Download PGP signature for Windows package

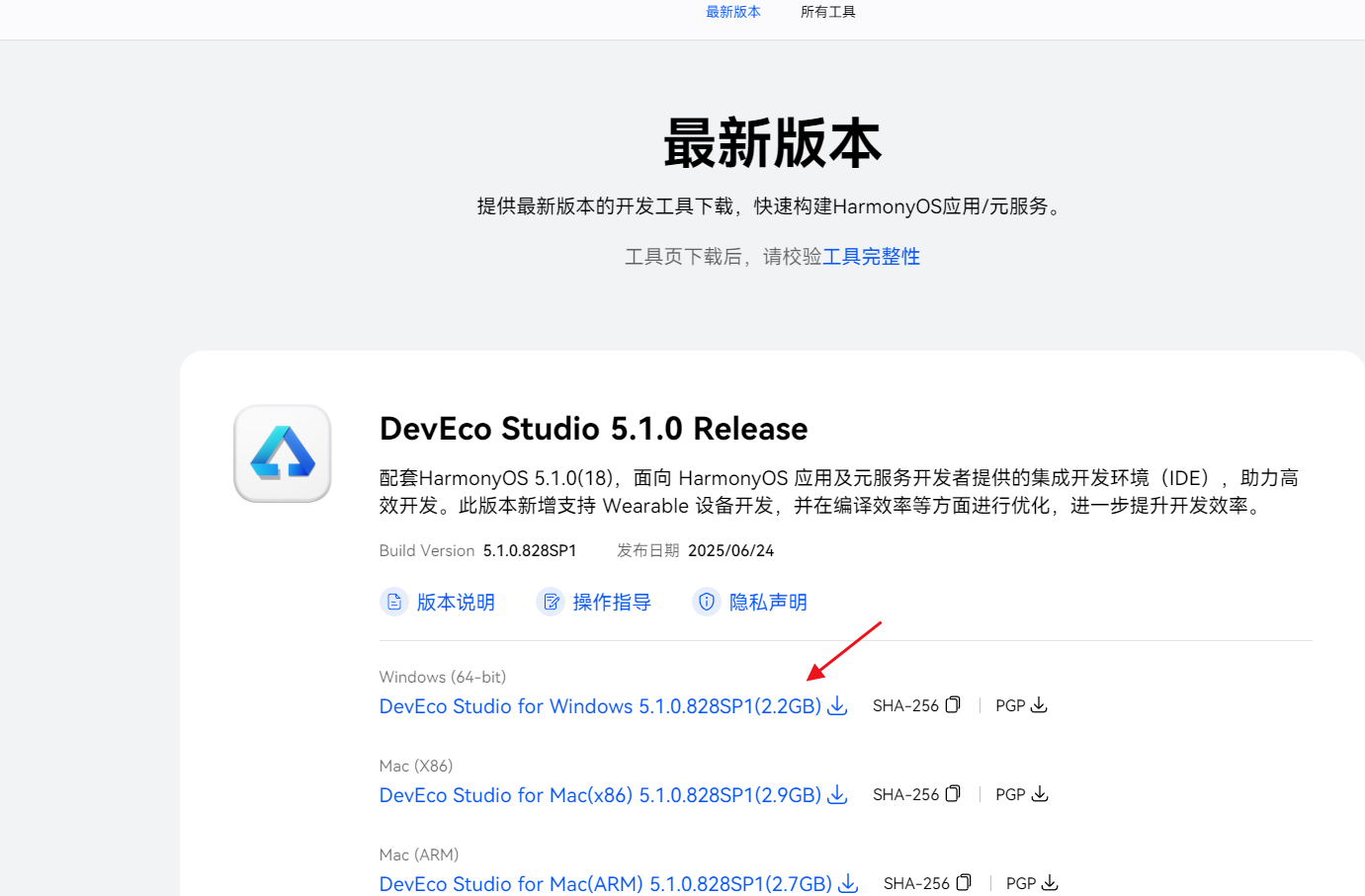1039,705
